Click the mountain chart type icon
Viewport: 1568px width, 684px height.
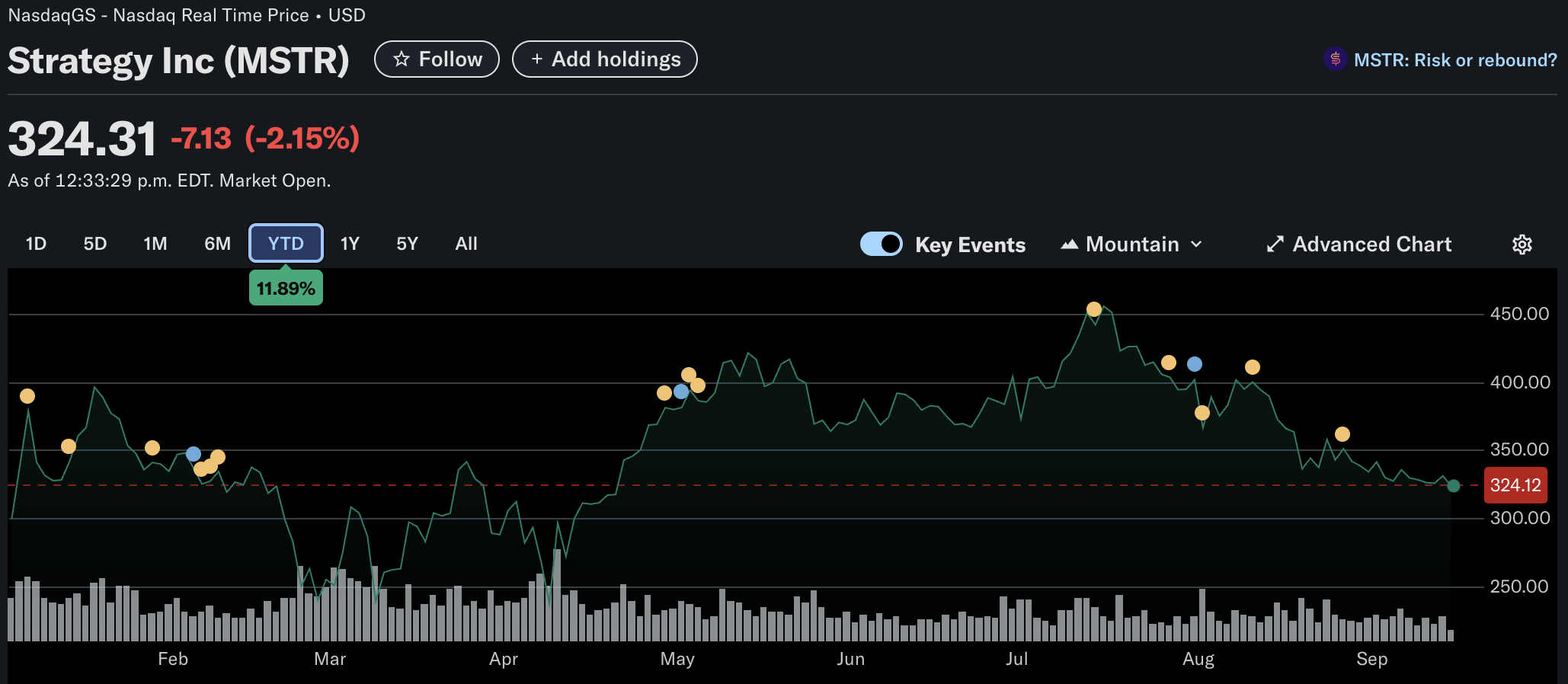[x=1070, y=245]
